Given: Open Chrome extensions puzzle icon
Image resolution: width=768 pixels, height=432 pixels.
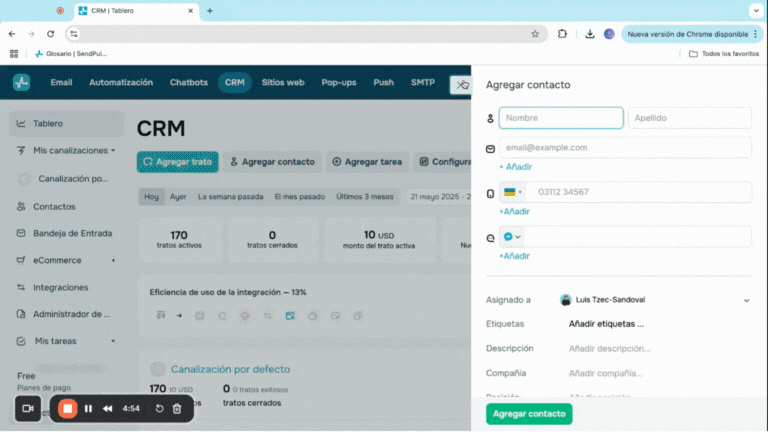Looking at the screenshot, I should tap(562, 34).
